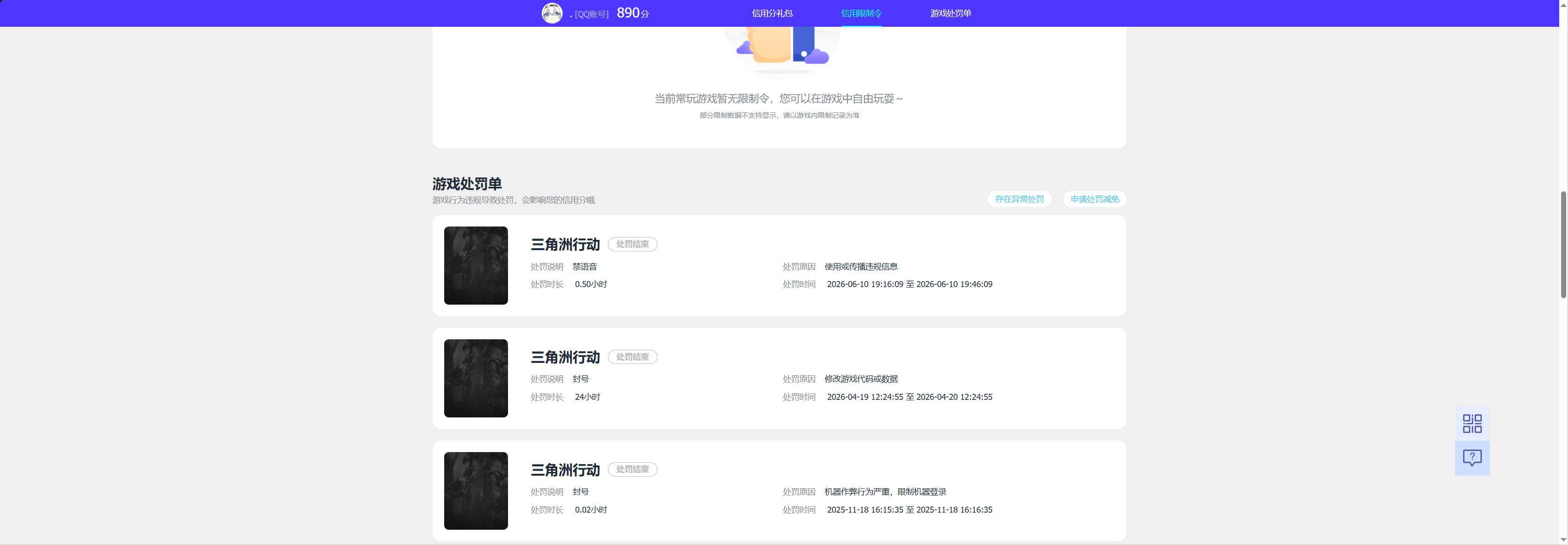The image size is (1568, 545).
Task: Click the time range starting 2026-06-10 19:16:09
Action: [x=910, y=285]
